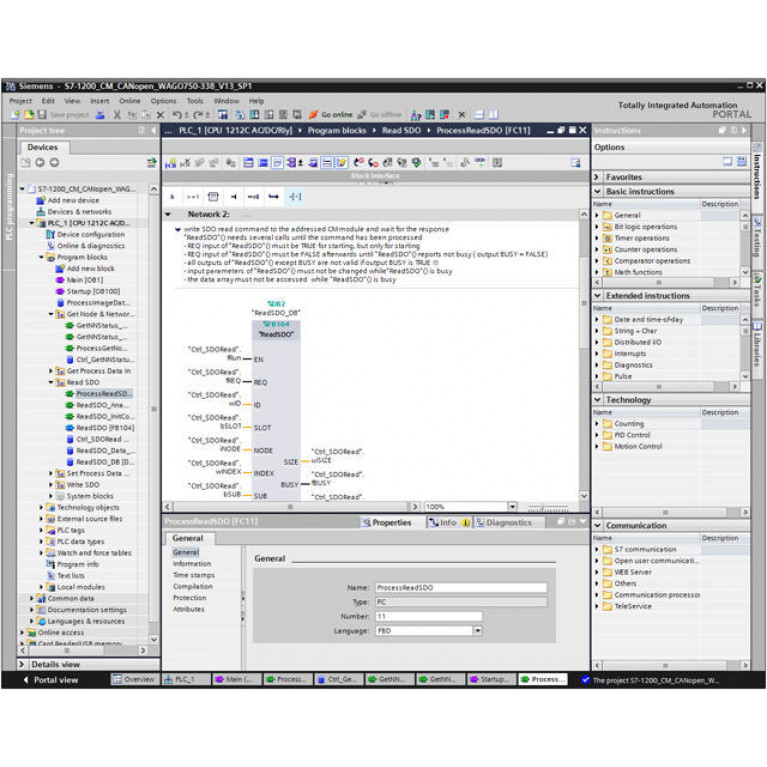This screenshot has width=767, height=767.
Task: Create a new project via toolbar icon
Action: tap(15, 115)
